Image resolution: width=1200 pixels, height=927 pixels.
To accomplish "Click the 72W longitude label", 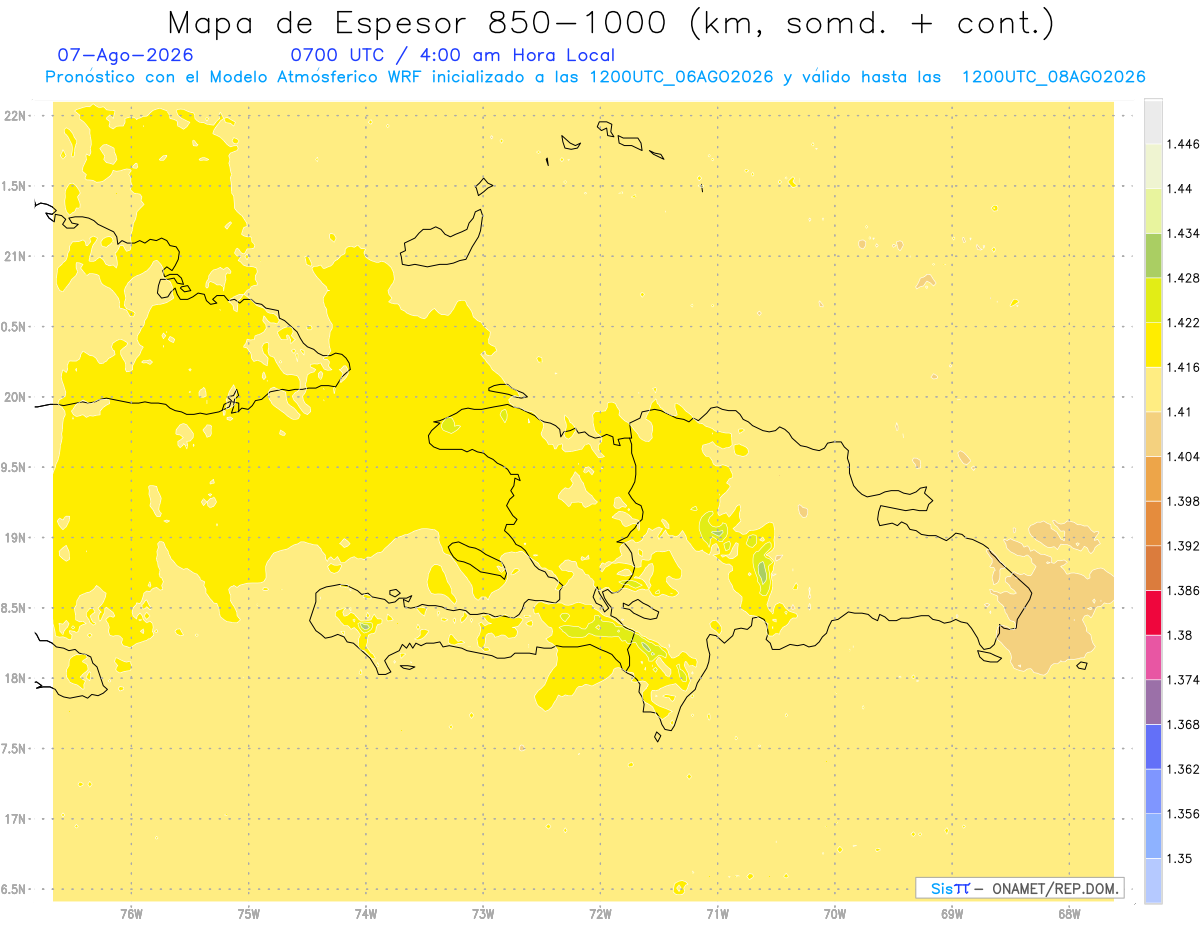I will coord(600,913).
